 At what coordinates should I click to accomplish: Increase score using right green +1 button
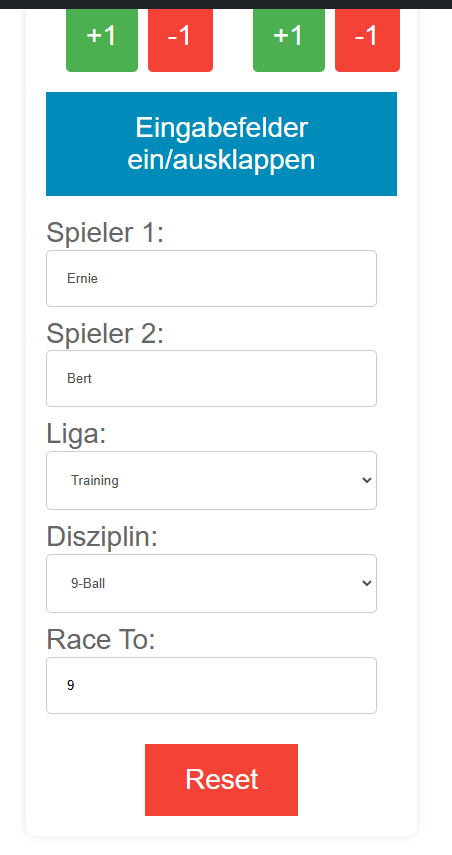point(289,40)
